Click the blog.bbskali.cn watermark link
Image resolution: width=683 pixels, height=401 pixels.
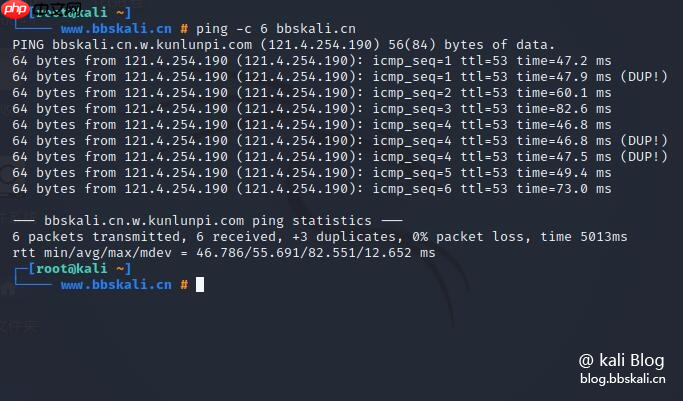pyautogui.click(x=623, y=378)
